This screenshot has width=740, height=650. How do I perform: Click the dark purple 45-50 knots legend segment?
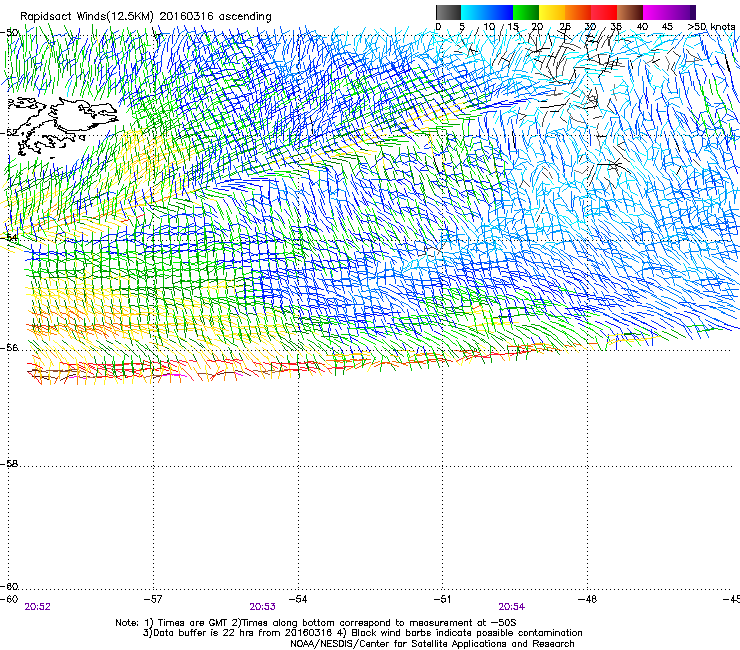click(682, 12)
